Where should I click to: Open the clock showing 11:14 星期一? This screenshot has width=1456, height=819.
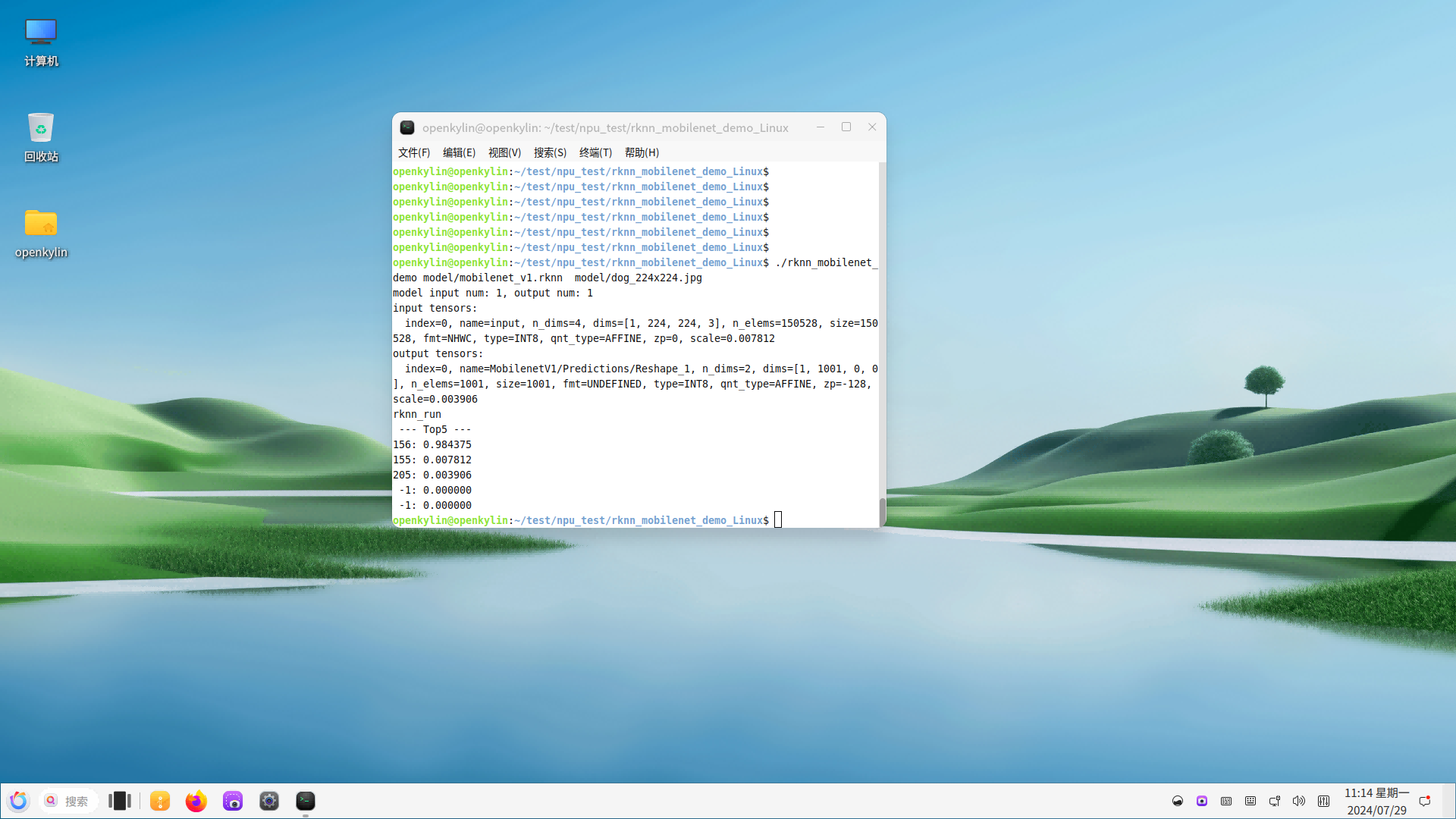pos(1376,801)
